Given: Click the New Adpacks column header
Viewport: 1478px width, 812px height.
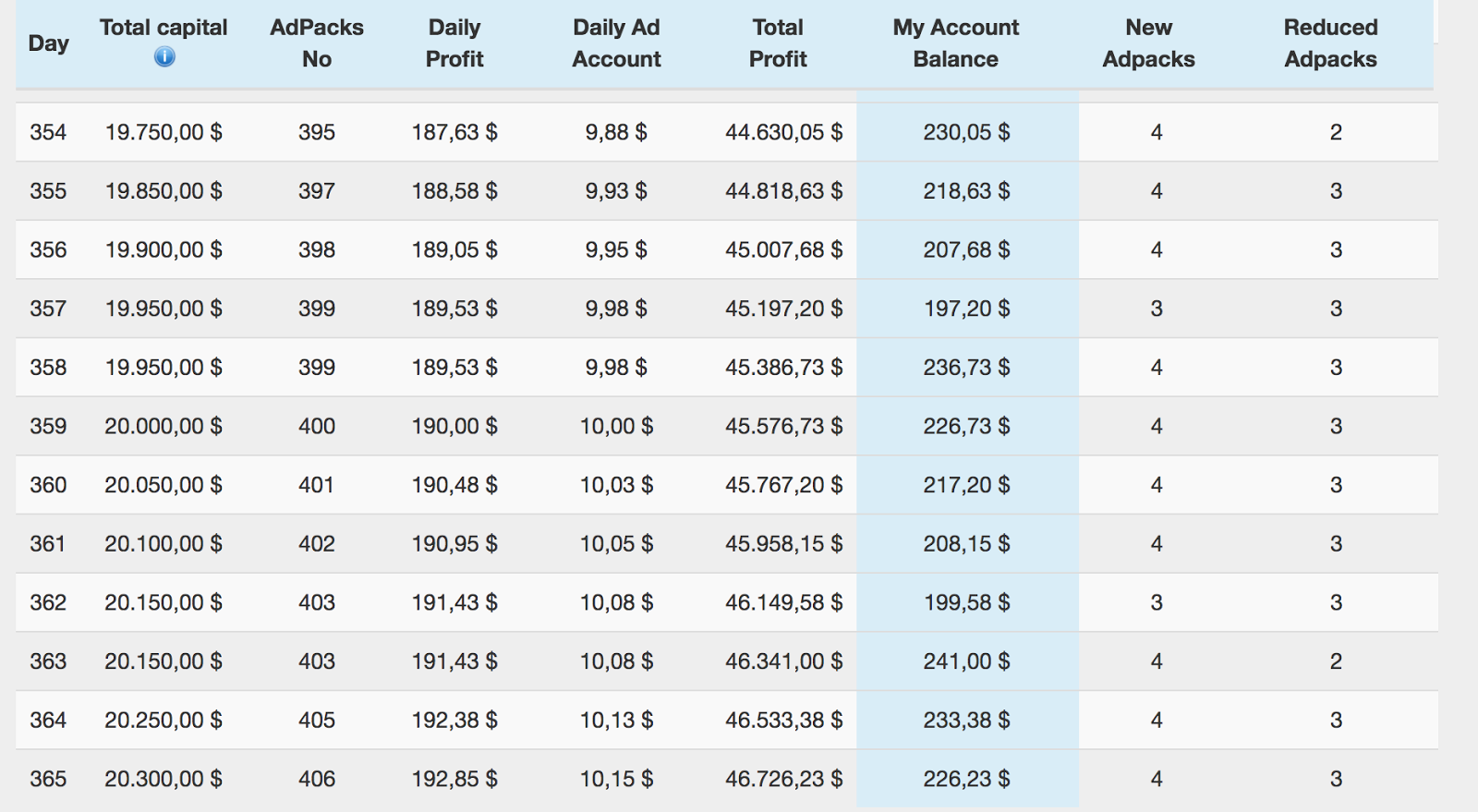Looking at the screenshot, I should 1149,43.
